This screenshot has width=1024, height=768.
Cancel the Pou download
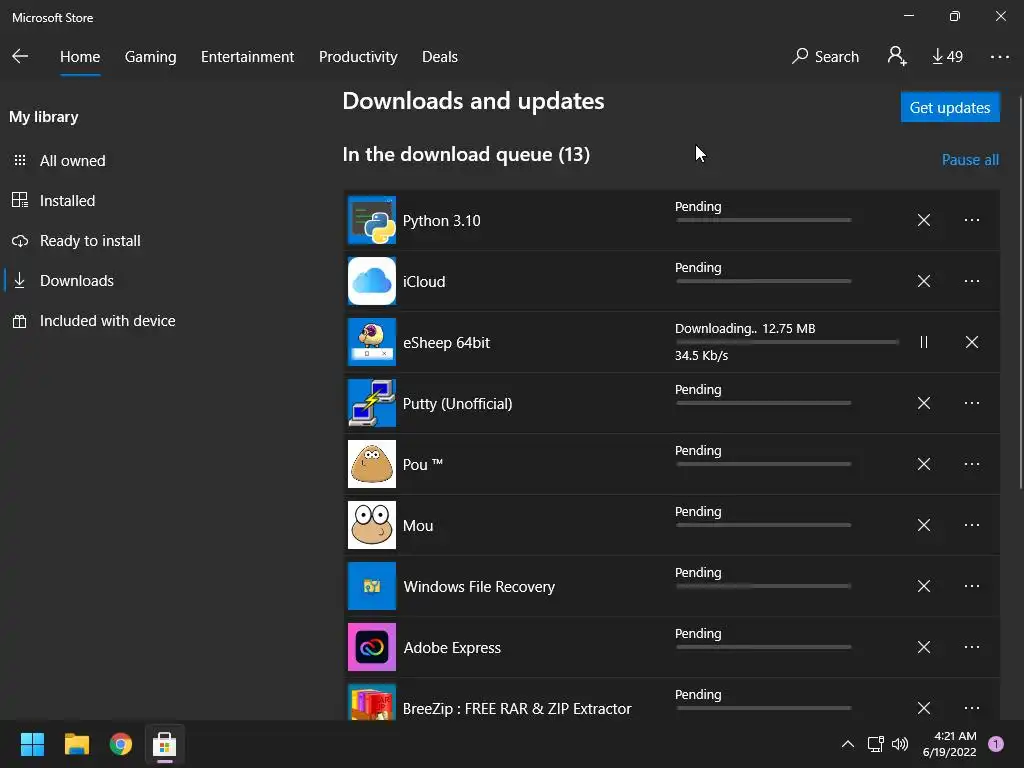tap(923, 464)
